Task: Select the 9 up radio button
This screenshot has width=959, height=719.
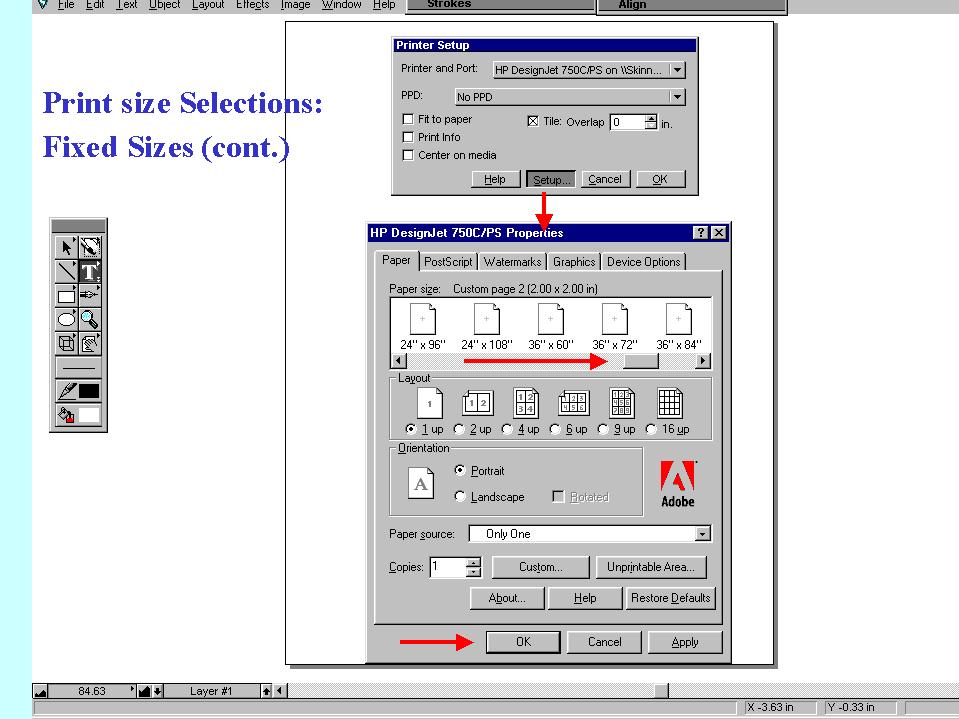Action: 603,429
